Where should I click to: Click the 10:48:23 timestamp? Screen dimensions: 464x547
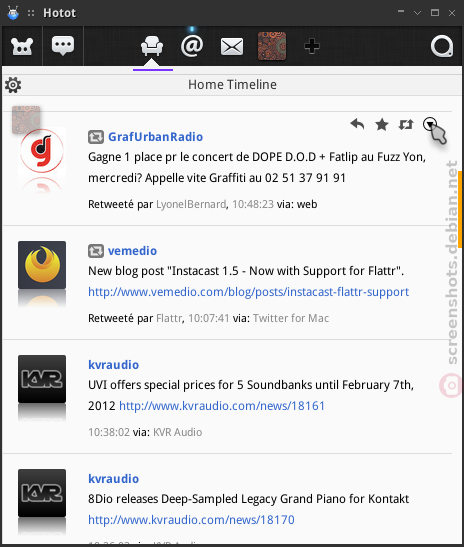point(253,204)
